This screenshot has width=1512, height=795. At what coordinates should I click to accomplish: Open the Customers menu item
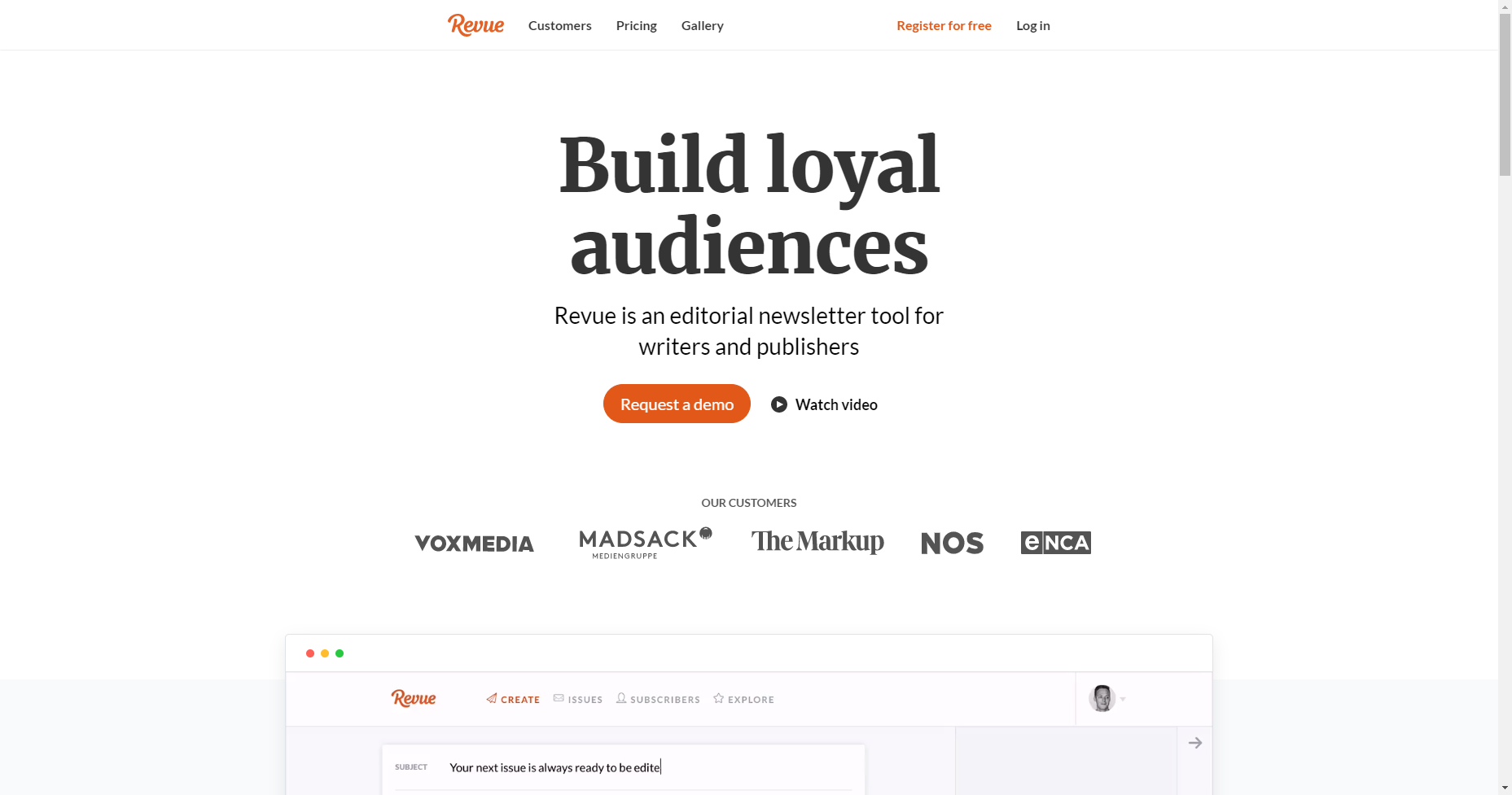pyautogui.click(x=560, y=25)
